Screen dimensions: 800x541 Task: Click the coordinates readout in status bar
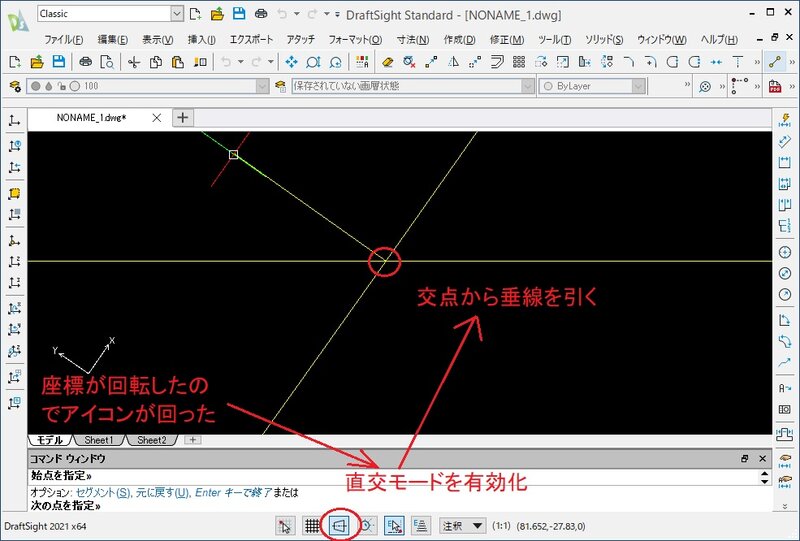coord(551,526)
